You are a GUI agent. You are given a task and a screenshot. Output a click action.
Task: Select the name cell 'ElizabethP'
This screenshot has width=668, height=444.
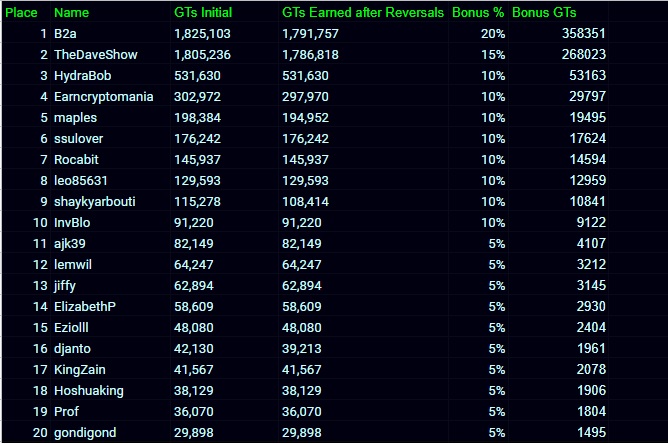click(x=85, y=306)
